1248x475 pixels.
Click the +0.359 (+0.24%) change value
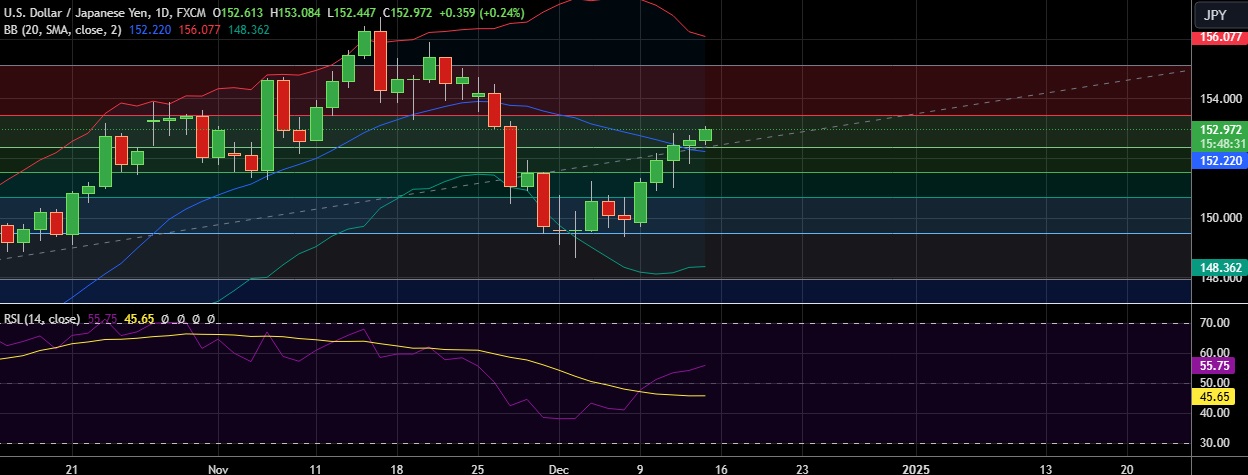point(484,12)
